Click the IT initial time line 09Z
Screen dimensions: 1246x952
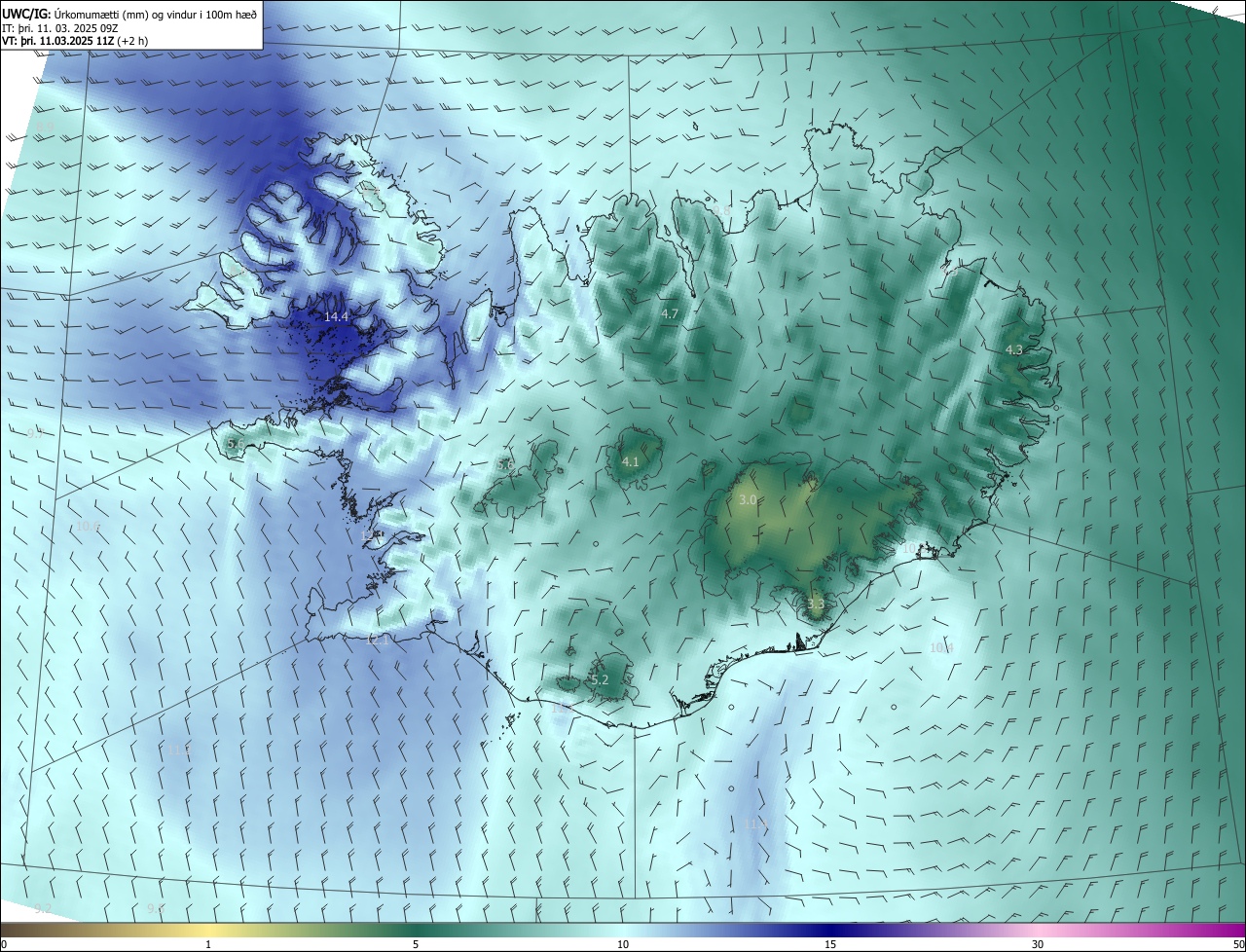(x=60, y=28)
